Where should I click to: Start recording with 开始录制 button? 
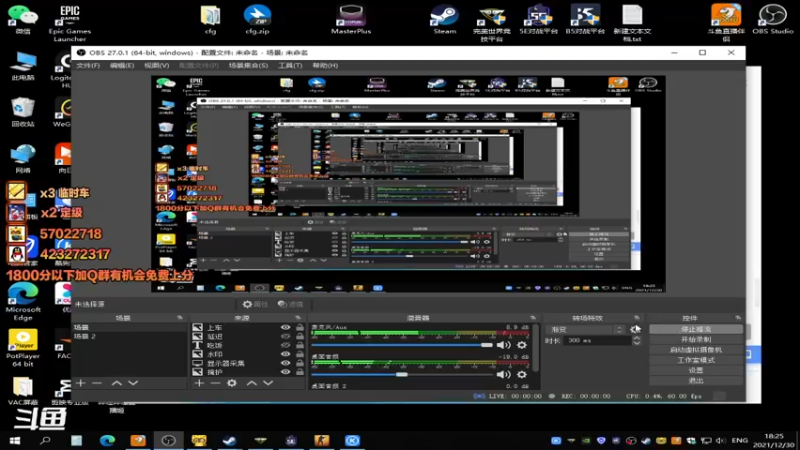pyautogui.click(x=696, y=339)
